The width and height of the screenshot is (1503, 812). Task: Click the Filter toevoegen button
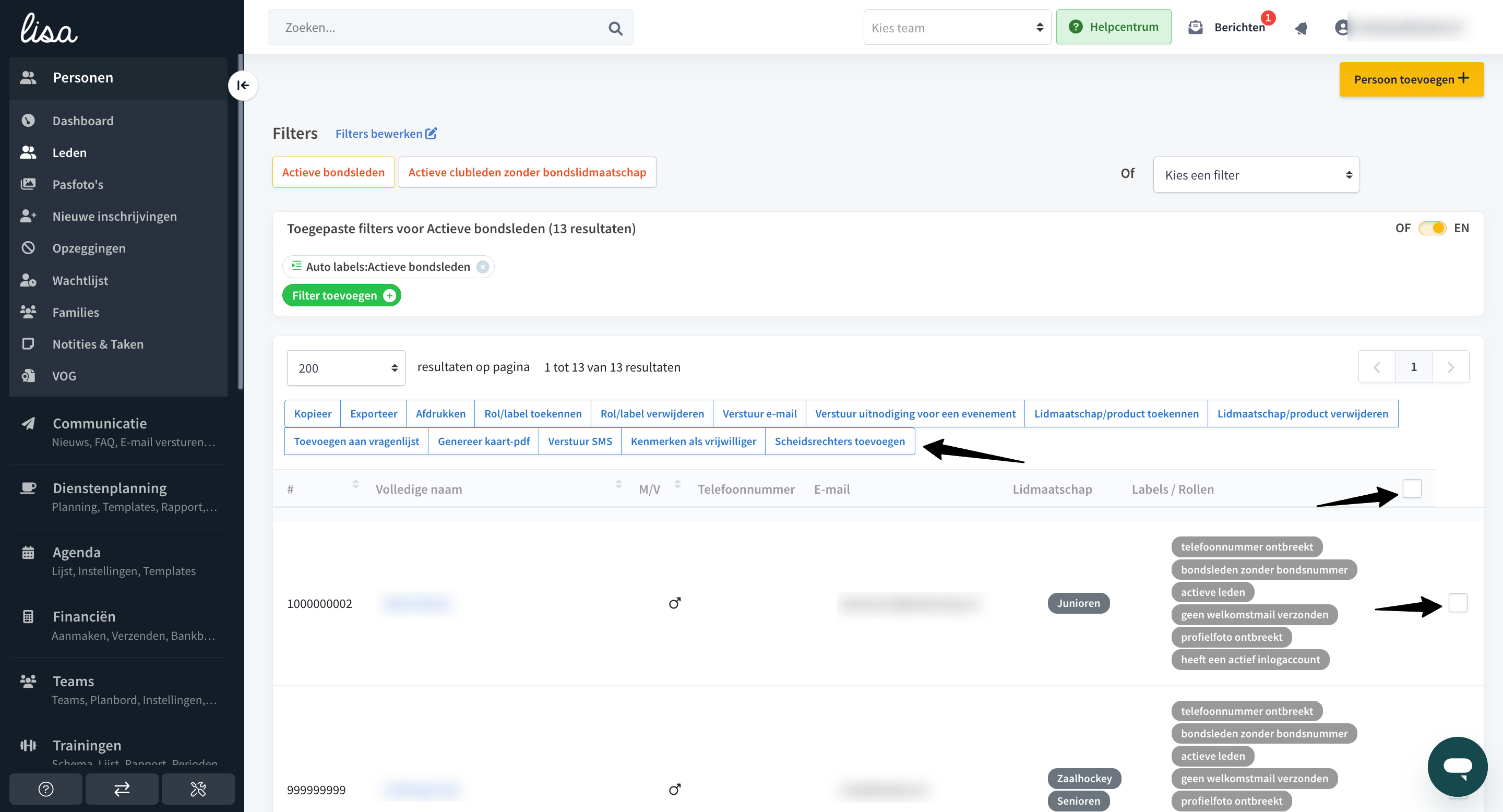[x=342, y=296]
